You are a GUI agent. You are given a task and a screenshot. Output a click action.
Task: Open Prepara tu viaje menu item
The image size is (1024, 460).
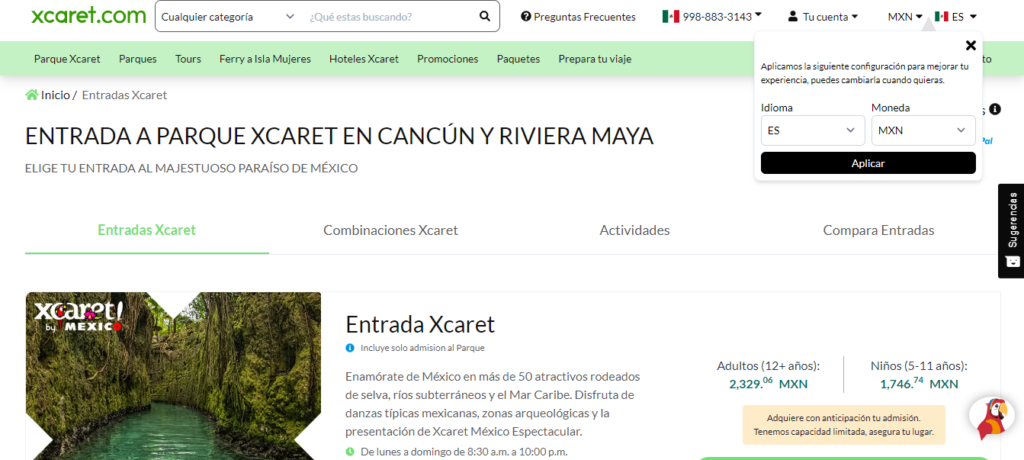click(595, 59)
